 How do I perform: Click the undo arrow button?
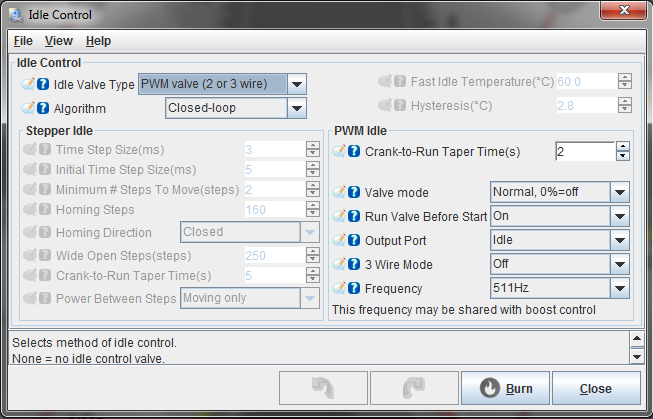(x=323, y=388)
